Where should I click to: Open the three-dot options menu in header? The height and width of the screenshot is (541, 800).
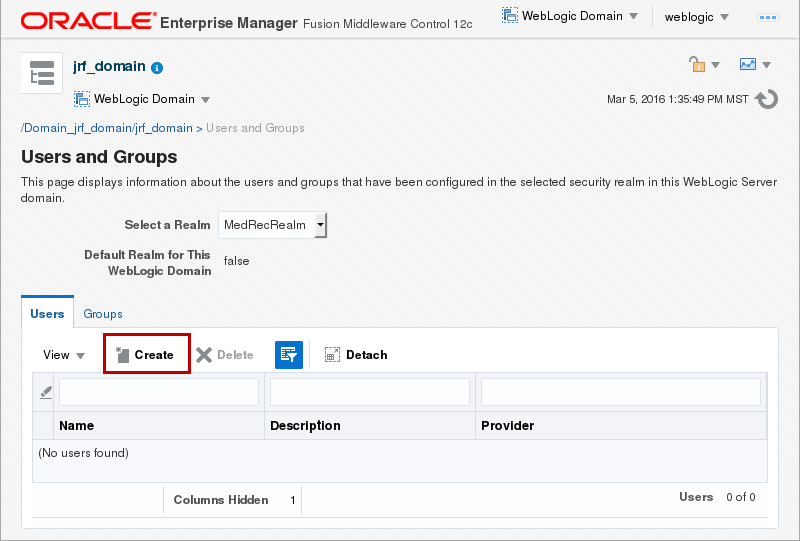769,17
